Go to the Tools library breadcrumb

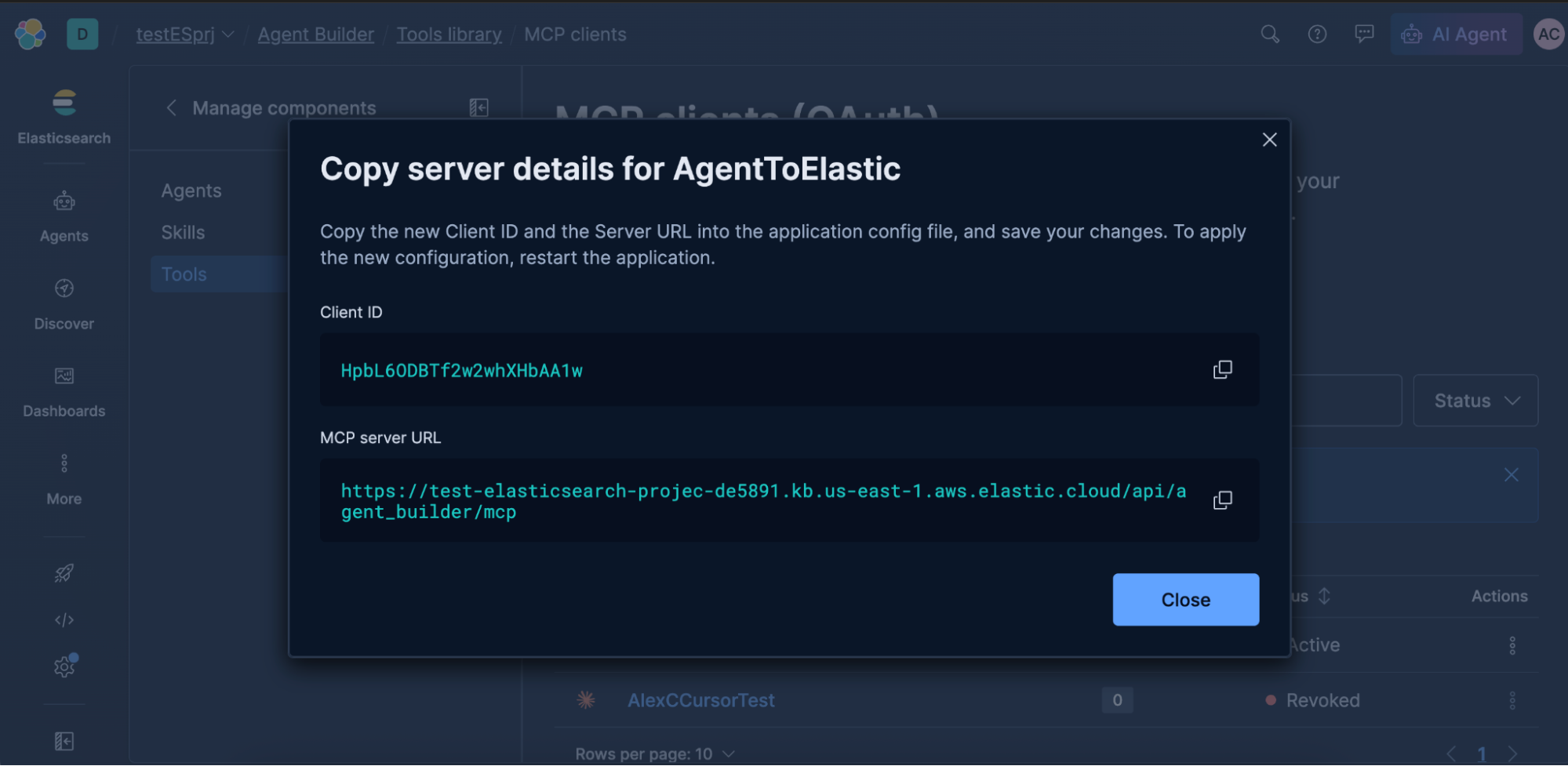tap(449, 34)
